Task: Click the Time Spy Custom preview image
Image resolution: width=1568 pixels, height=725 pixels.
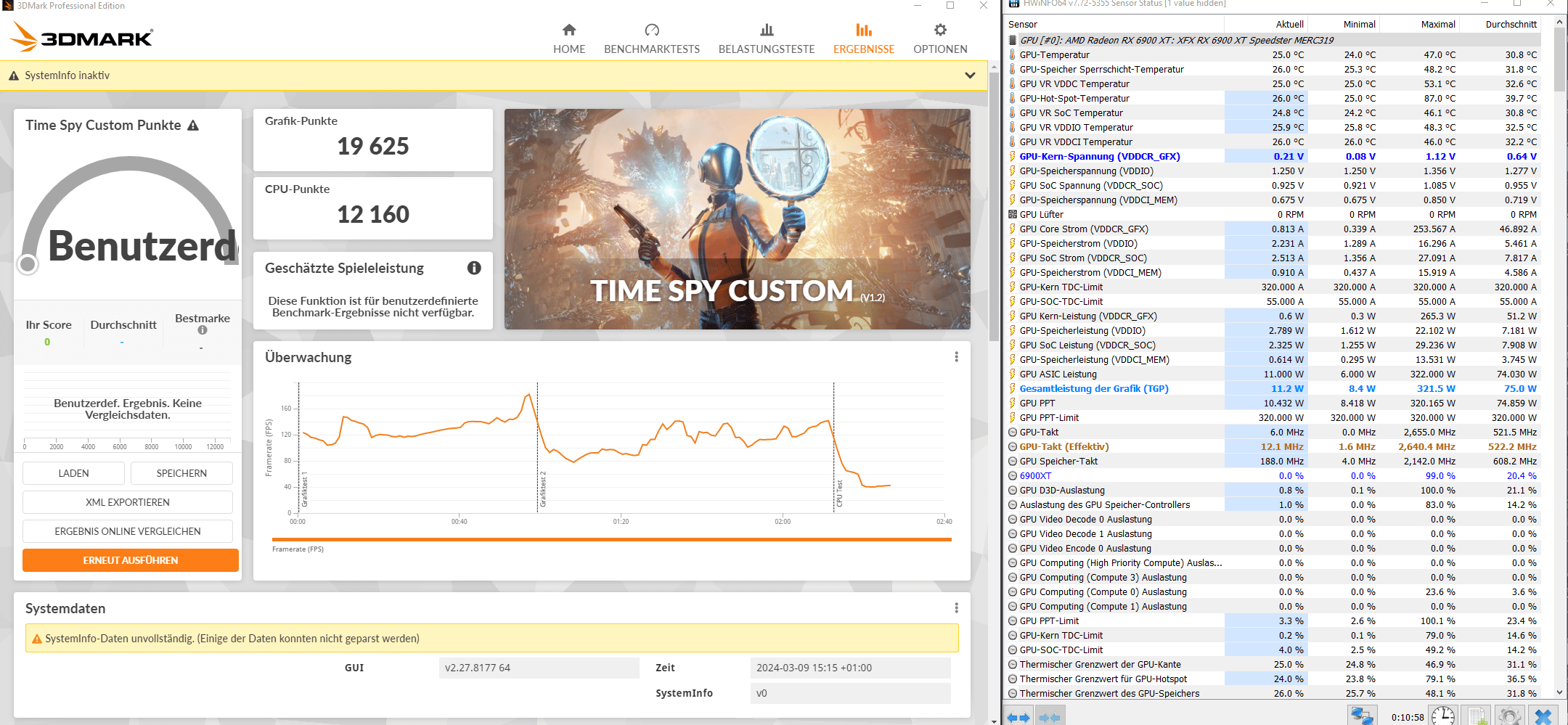Action: [x=737, y=219]
